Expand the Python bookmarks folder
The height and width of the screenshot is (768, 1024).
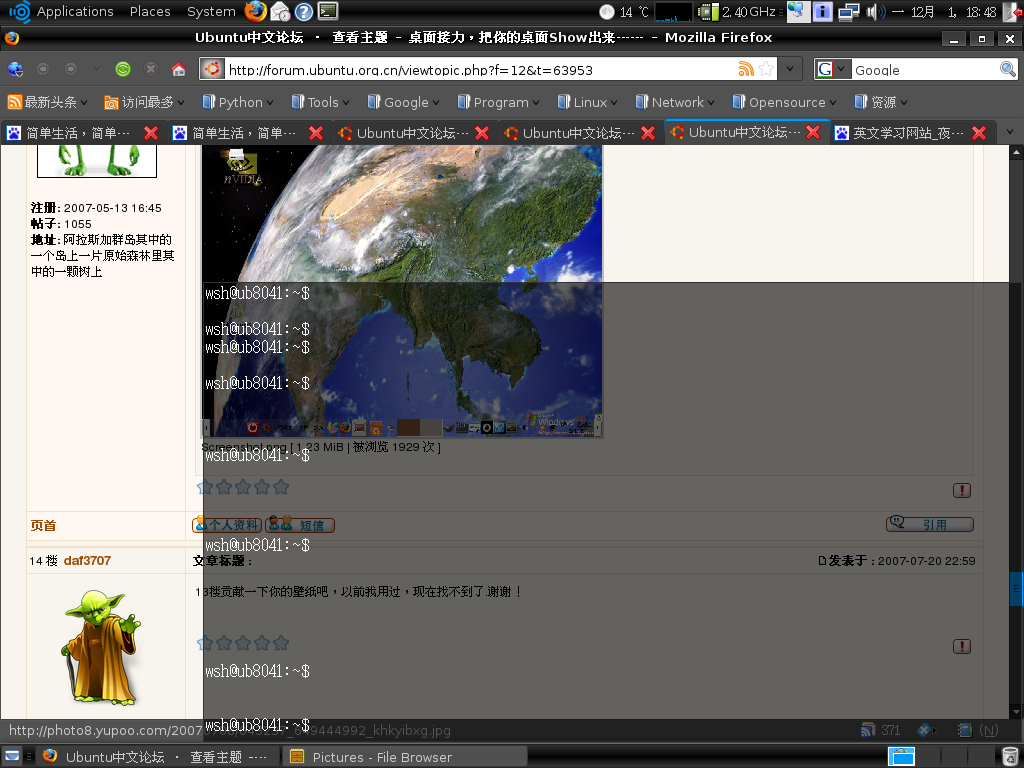pyautogui.click(x=238, y=102)
